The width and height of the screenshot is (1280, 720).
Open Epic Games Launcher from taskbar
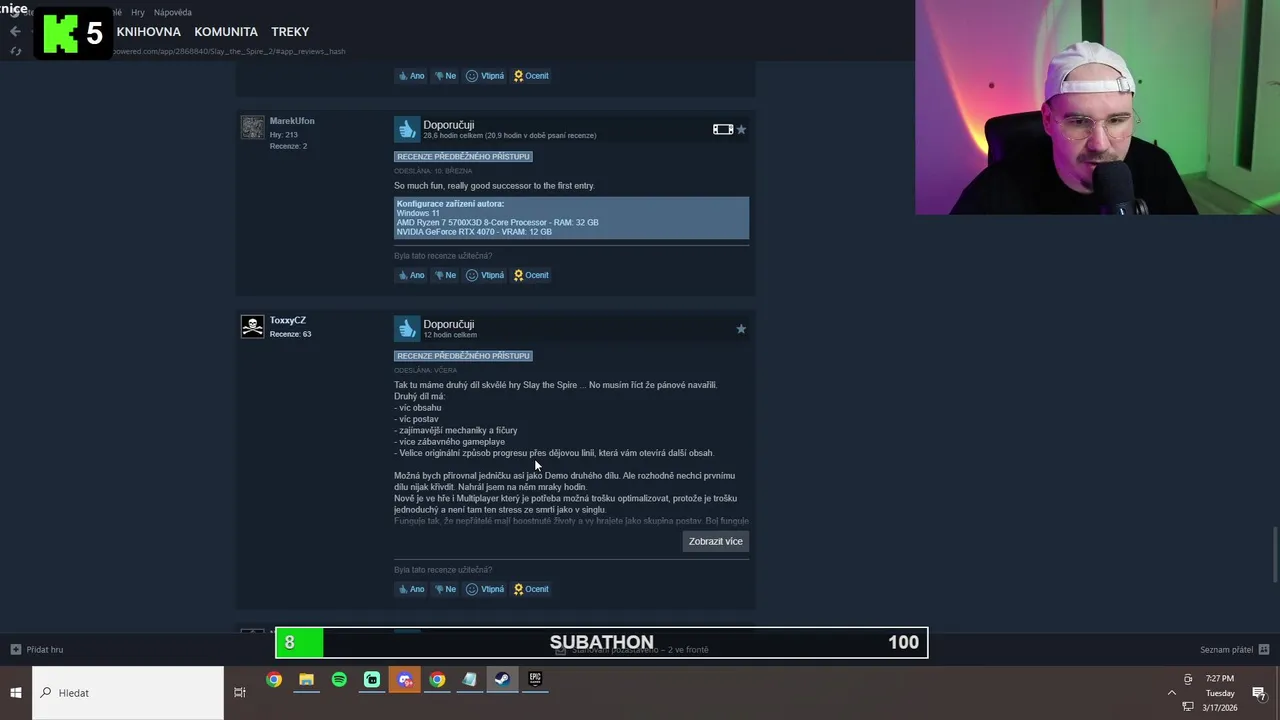(x=535, y=680)
